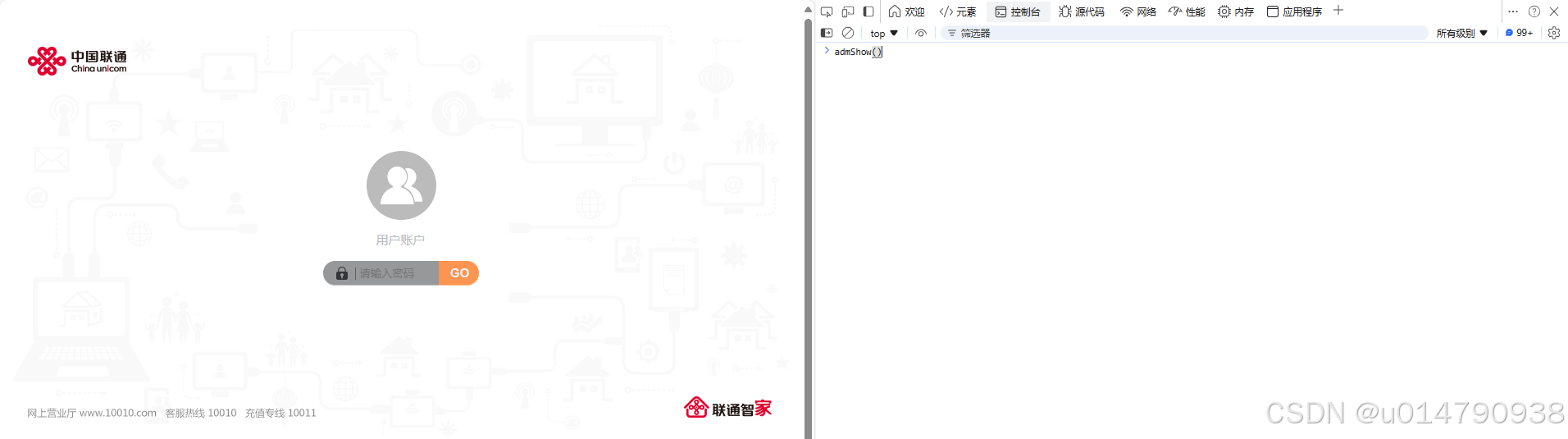Image resolution: width=1568 pixels, height=439 pixels.
Task: Open the 欢迎 (Welcome) tab
Action: point(906,11)
